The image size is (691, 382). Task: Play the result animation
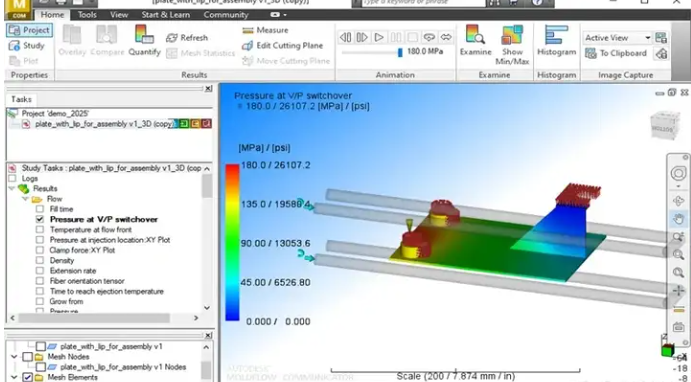coord(379,37)
